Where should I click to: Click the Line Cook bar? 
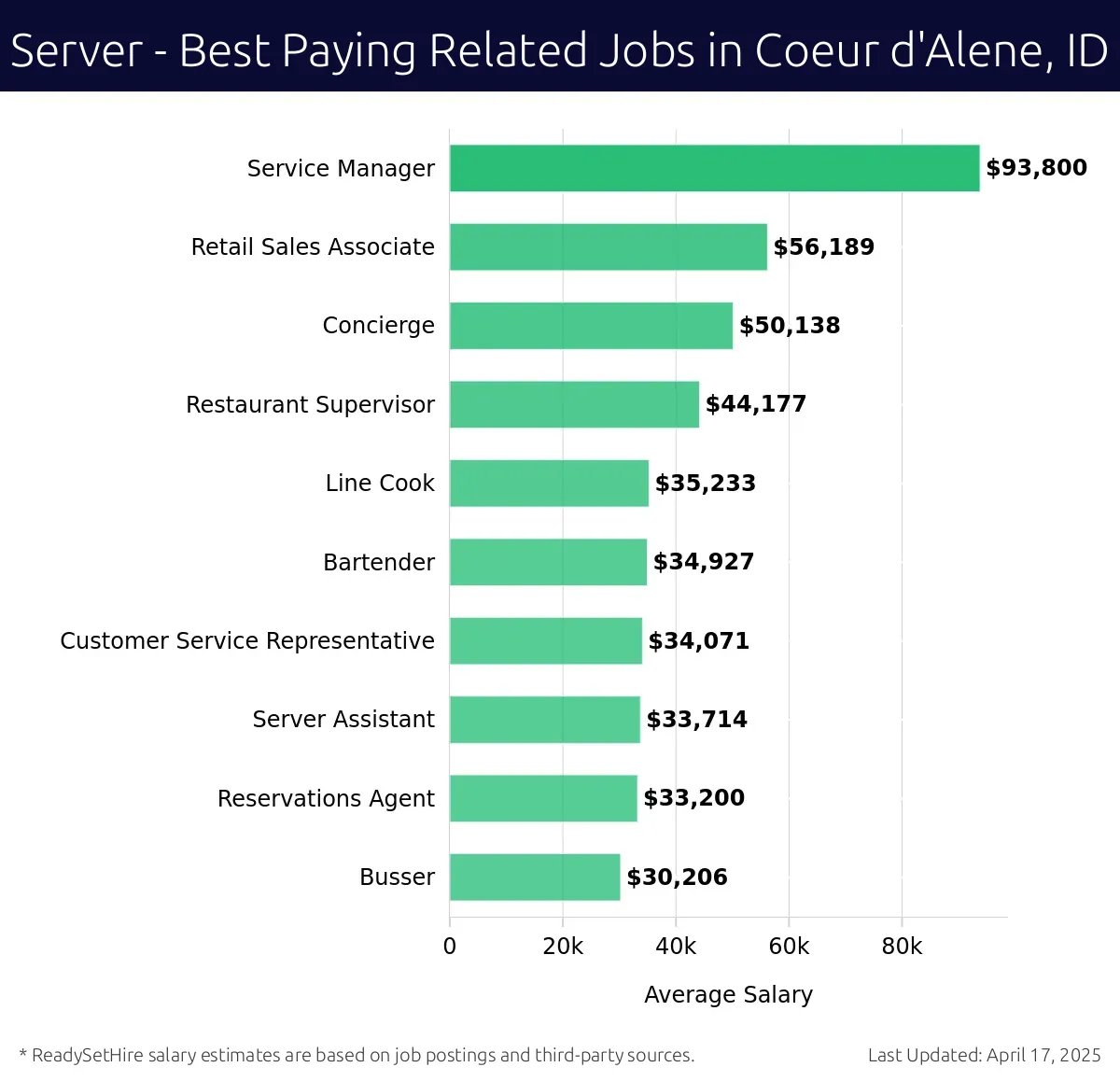point(549,484)
